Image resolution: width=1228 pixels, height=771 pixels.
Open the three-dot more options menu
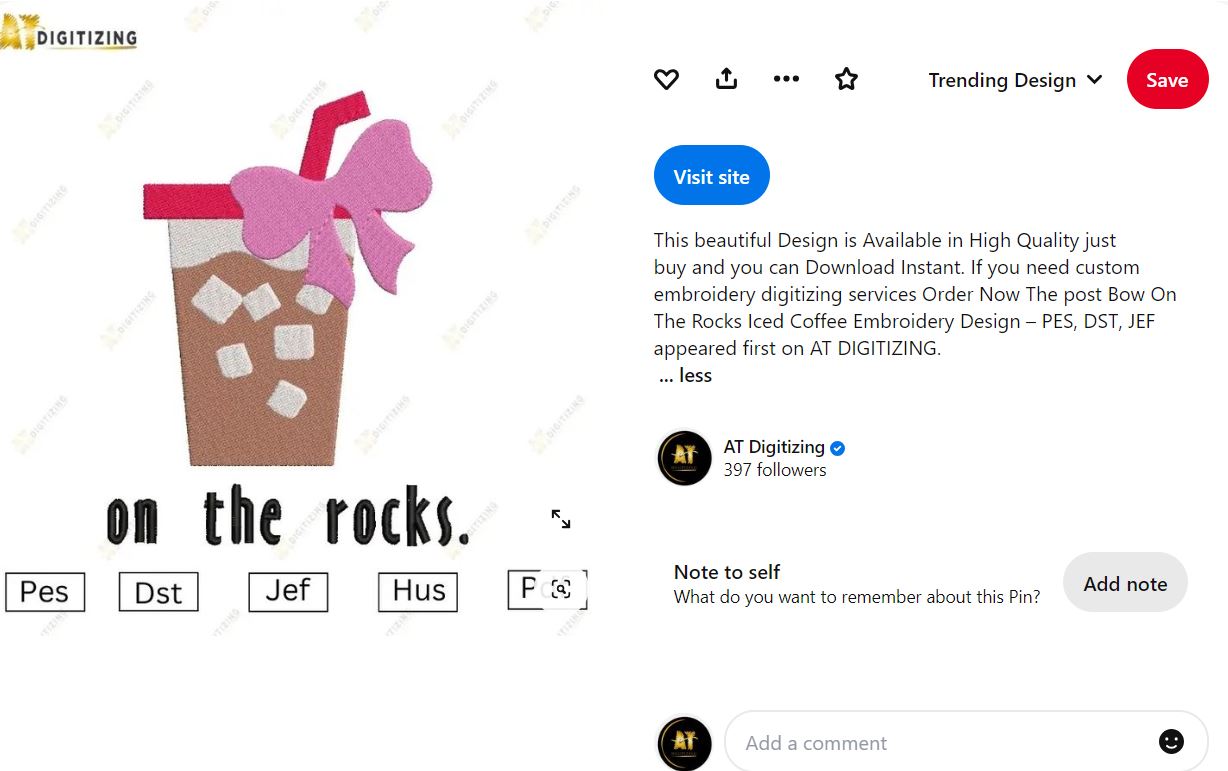786,79
